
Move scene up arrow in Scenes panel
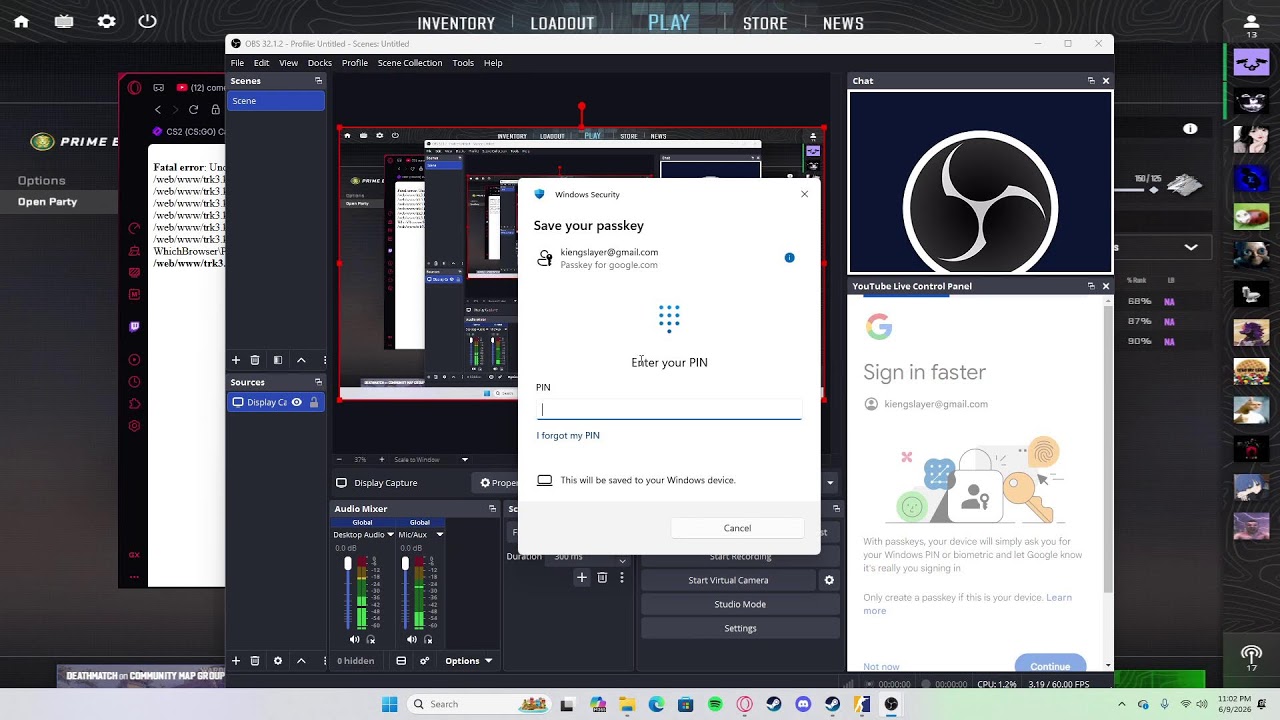click(x=301, y=360)
